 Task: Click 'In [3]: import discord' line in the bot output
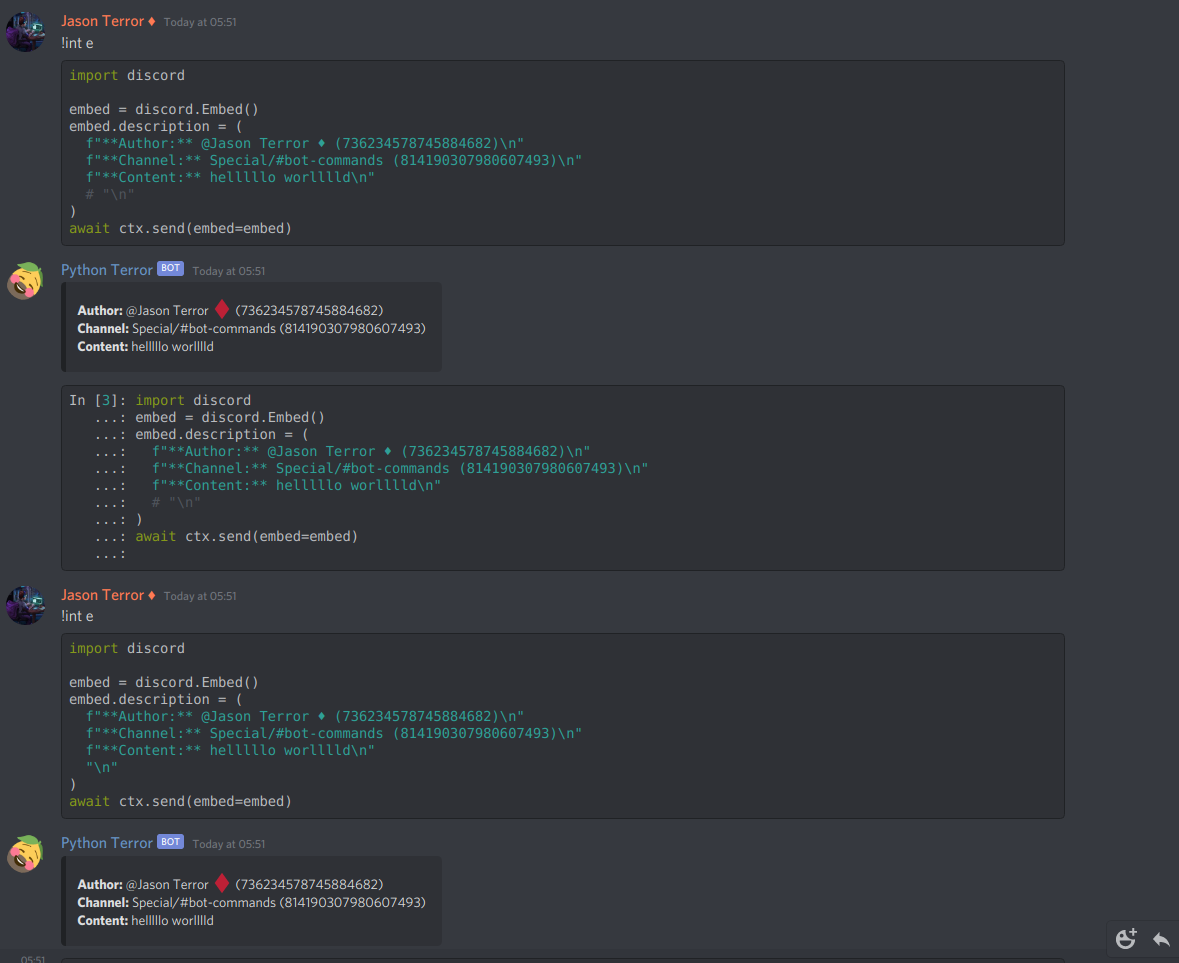click(x=160, y=401)
